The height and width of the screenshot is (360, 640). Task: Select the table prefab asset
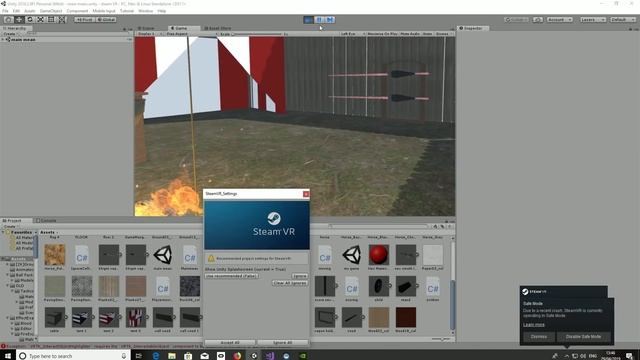[x=55, y=320]
